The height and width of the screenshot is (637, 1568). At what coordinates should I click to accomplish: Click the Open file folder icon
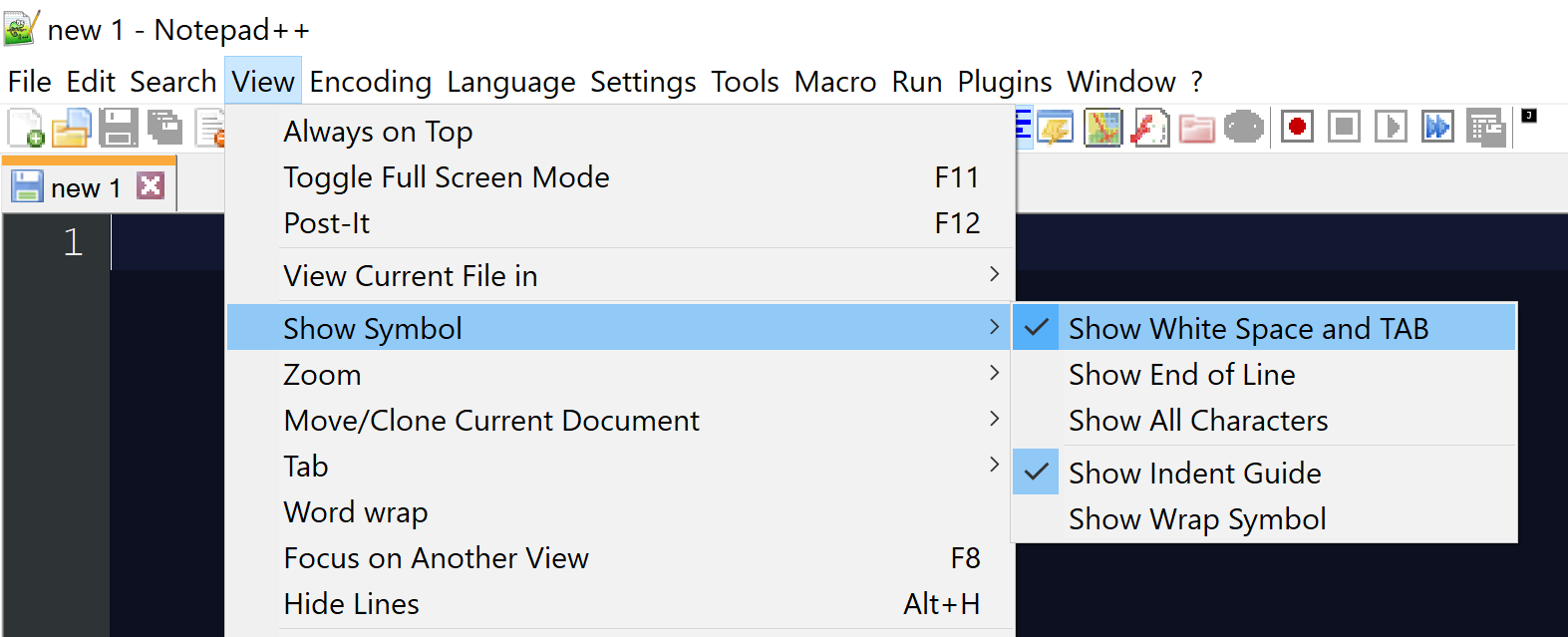[71, 128]
